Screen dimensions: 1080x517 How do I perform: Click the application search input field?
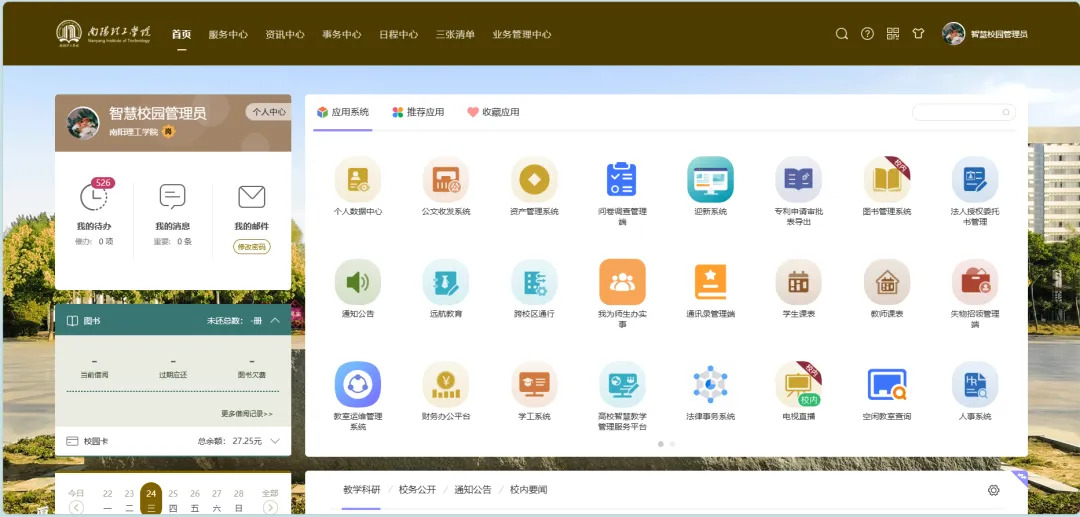click(960, 112)
